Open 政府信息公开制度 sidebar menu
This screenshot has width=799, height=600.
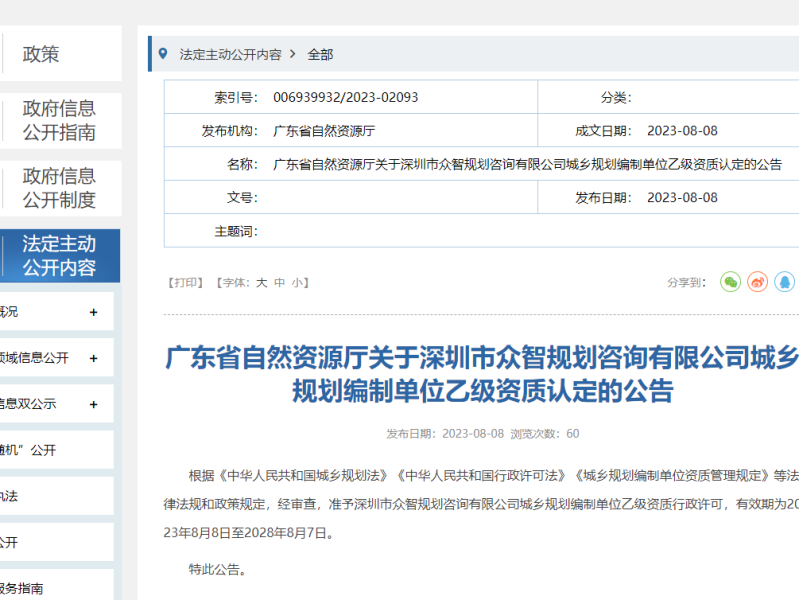pos(59,188)
